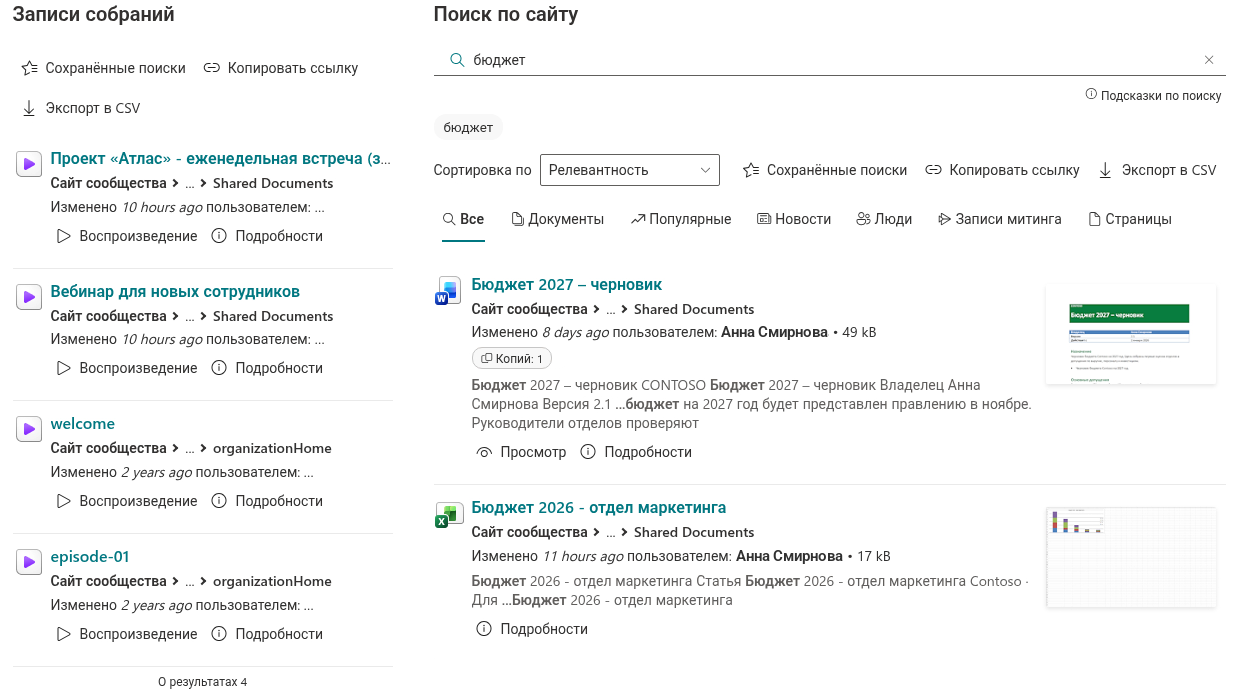Click «Экспорт в CSV» in the site search toolbar
Viewport: 1247px width, 695px height.
click(1157, 170)
